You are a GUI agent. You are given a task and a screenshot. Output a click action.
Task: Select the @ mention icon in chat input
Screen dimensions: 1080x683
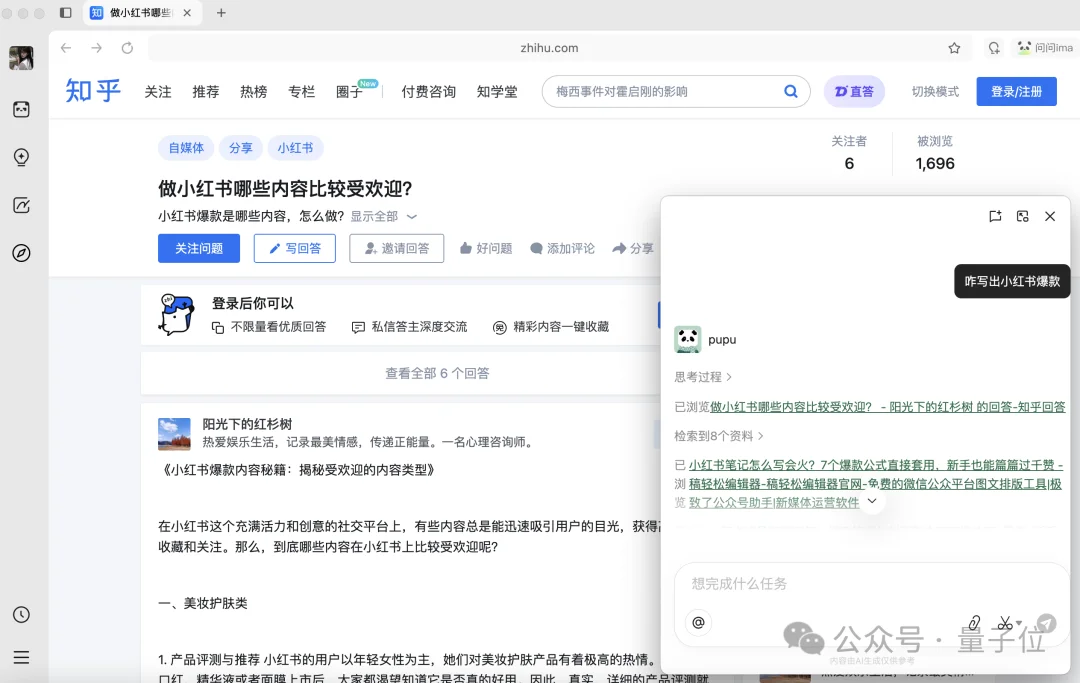699,623
